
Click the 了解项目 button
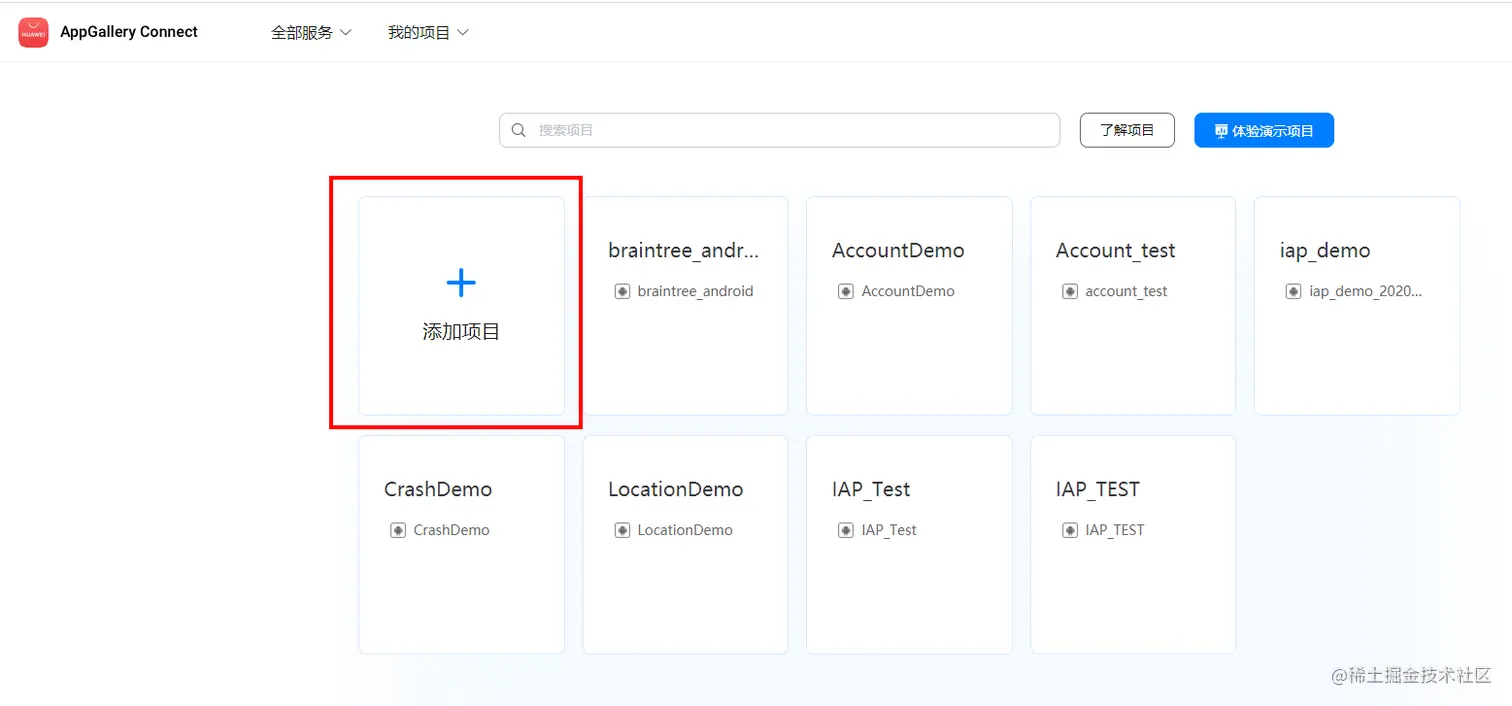coord(1127,130)
